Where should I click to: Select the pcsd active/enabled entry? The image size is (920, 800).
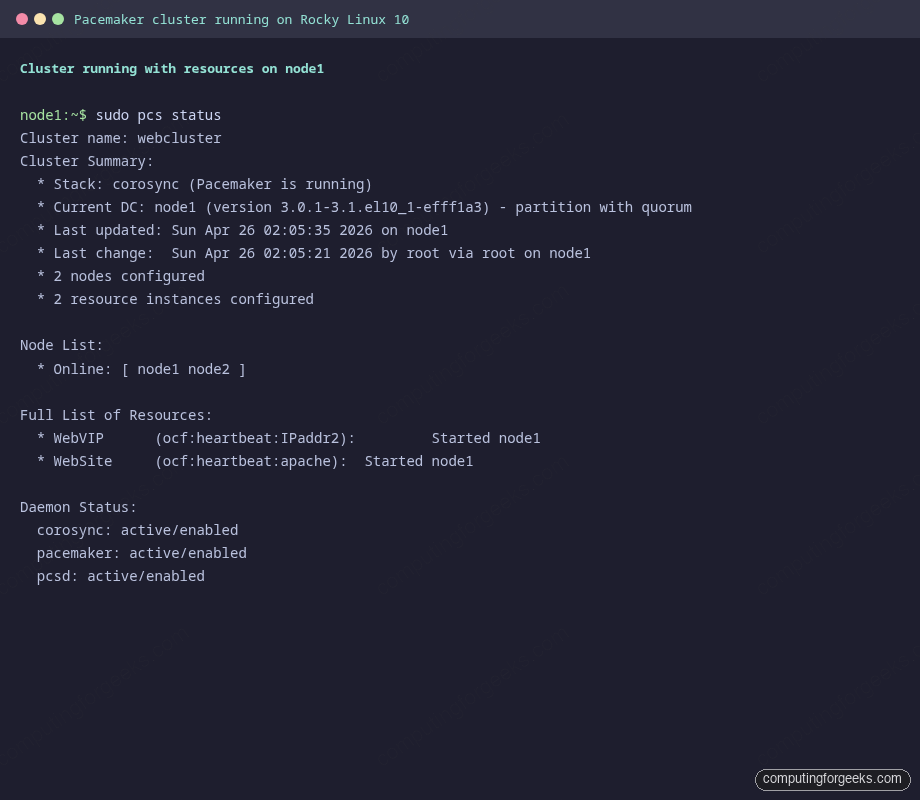click(120, 576)
